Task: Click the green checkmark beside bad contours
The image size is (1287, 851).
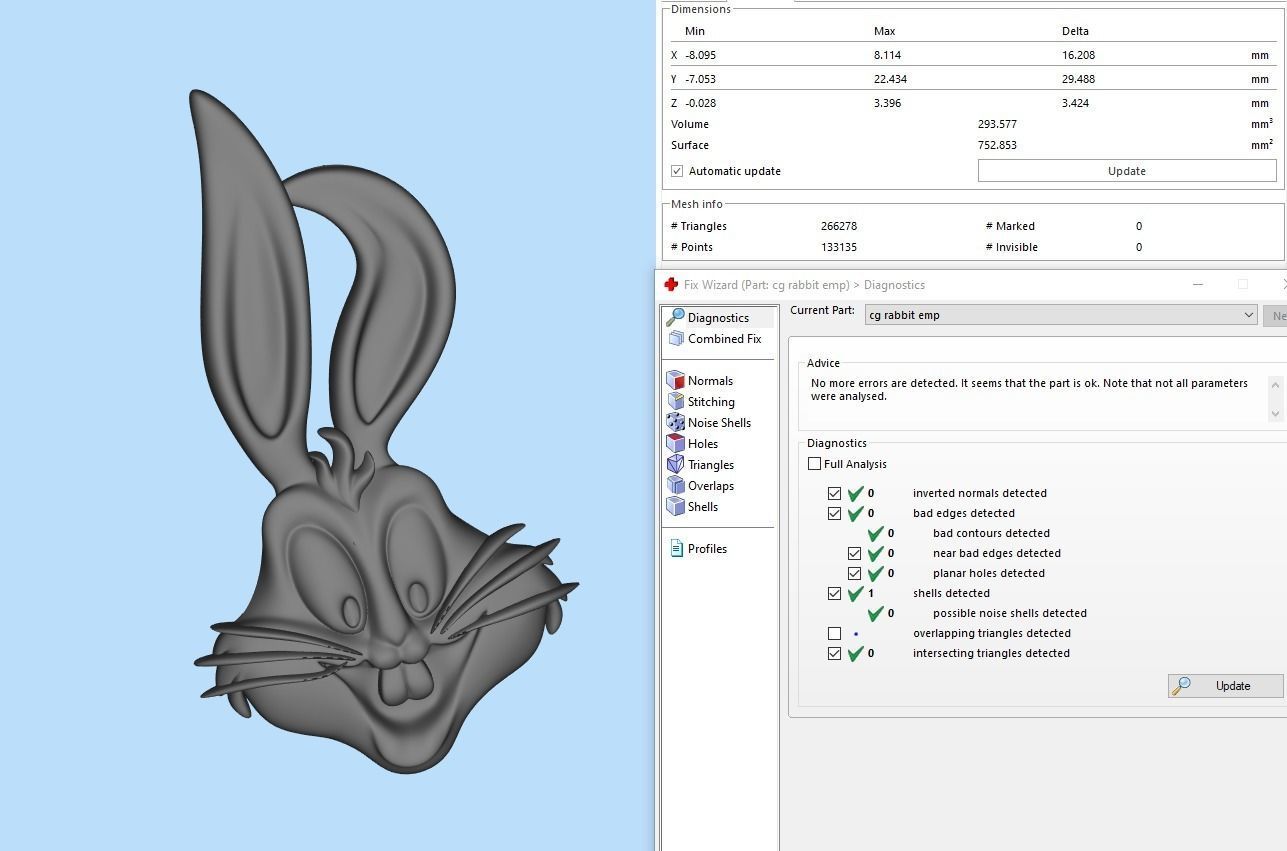Action: 875,533
